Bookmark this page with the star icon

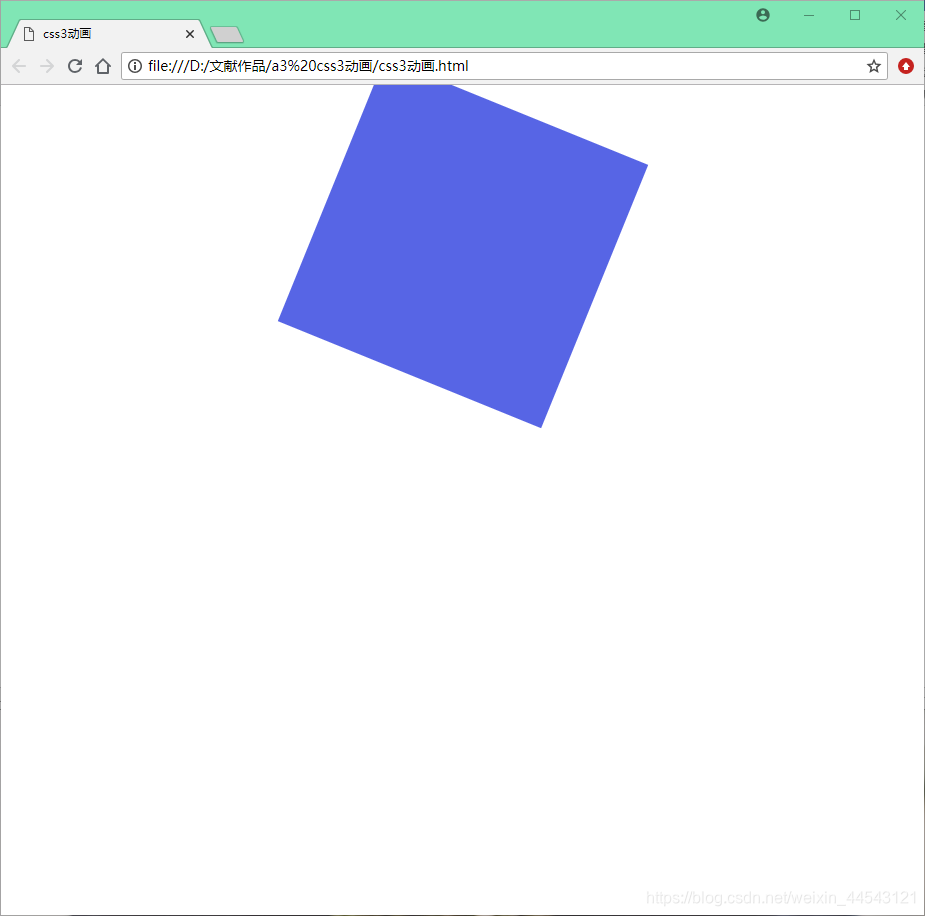tap(874, 66)
